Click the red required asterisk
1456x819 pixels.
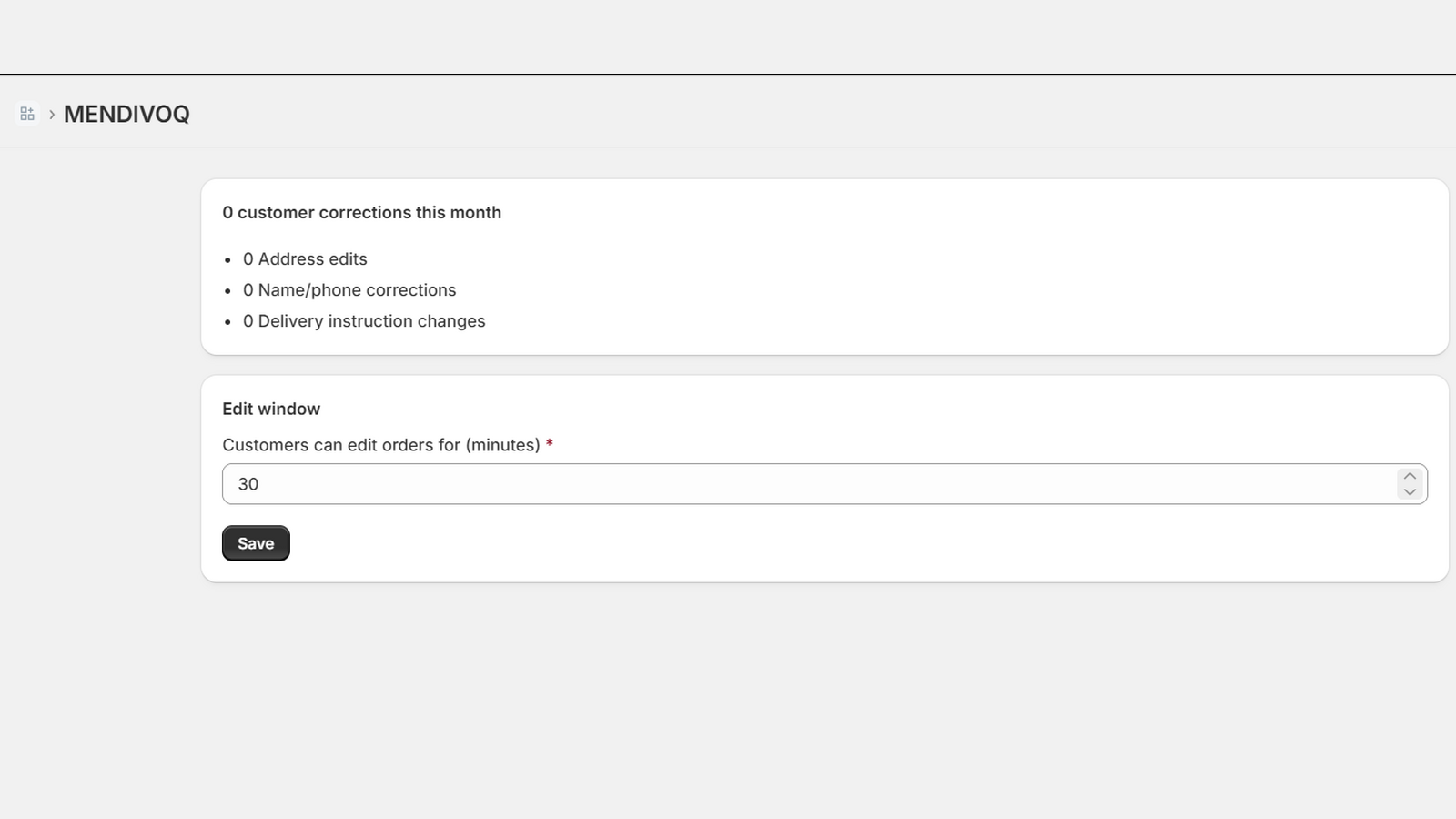point(550,444)
